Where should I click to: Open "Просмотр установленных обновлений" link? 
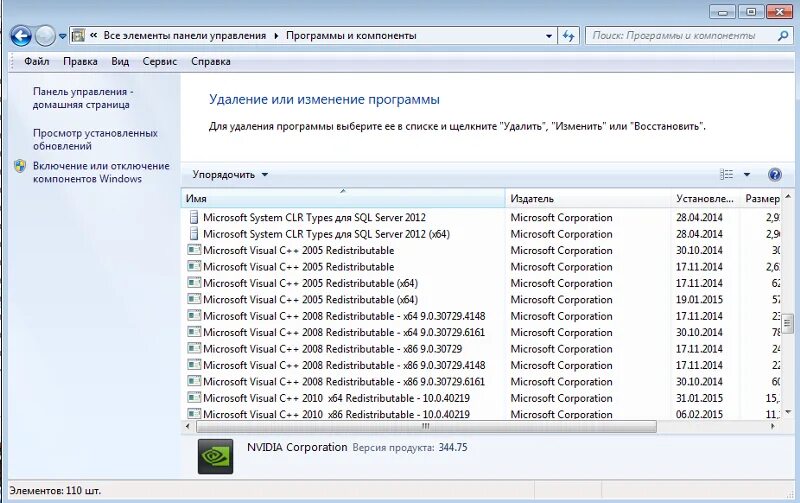coord(95,139)
